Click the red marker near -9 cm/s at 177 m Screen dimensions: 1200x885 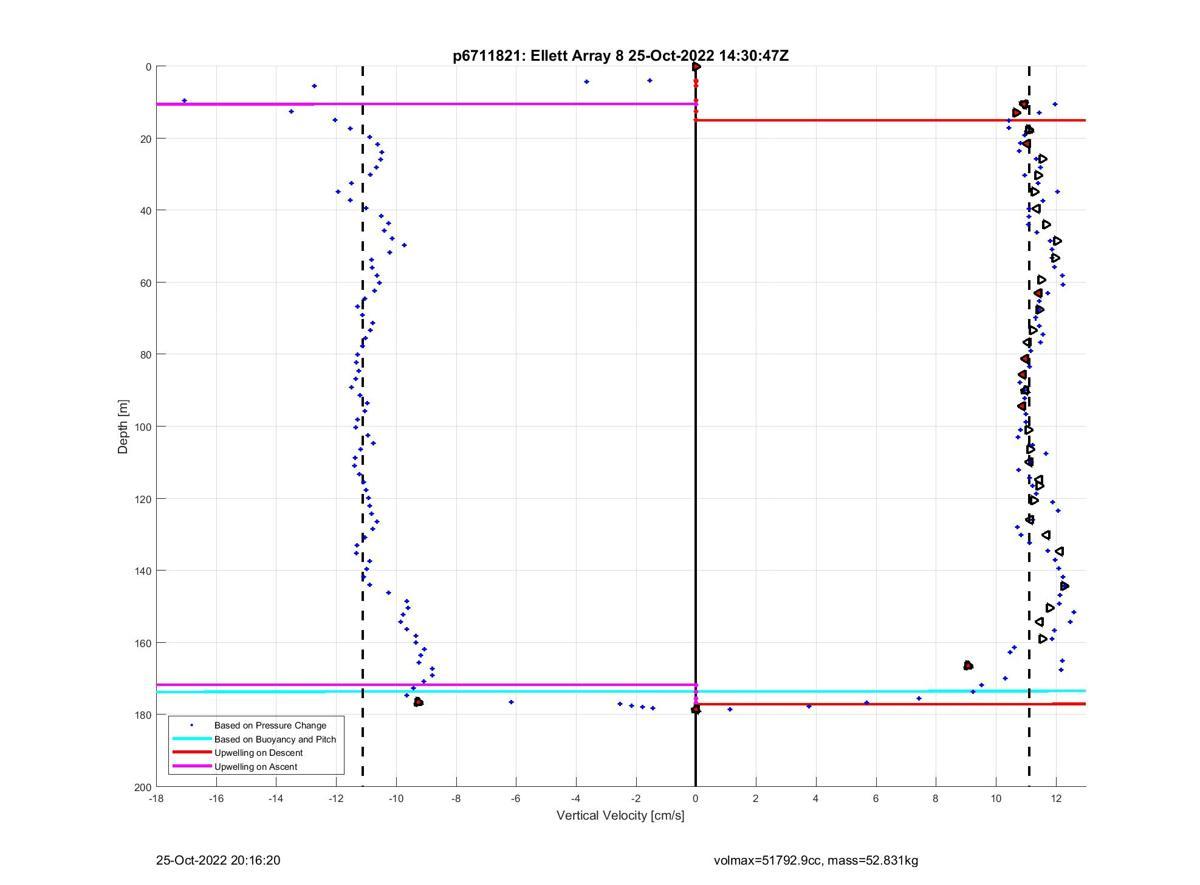coord(418,702)
